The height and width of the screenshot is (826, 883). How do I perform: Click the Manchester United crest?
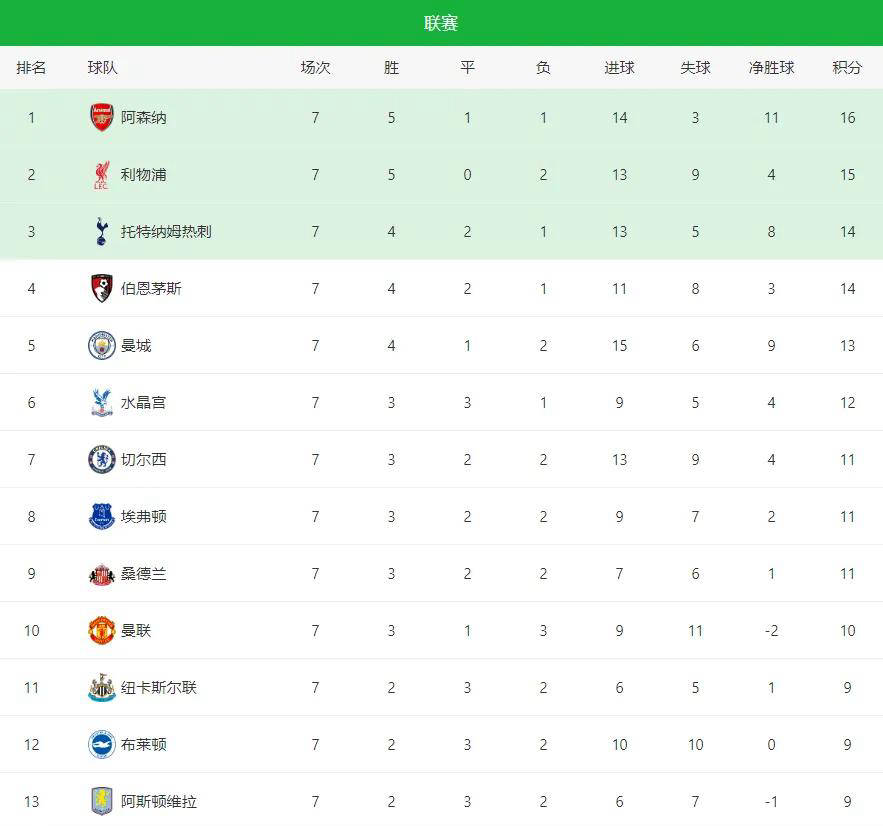coord(102,631)
